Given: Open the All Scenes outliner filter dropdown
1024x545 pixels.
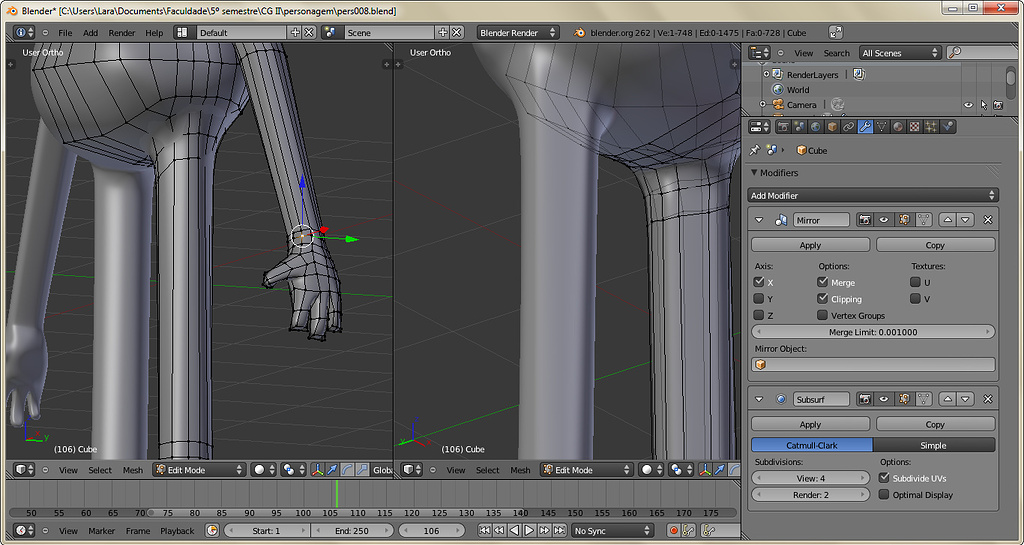Looking at the screenshot, I should (x=901, y=53).
